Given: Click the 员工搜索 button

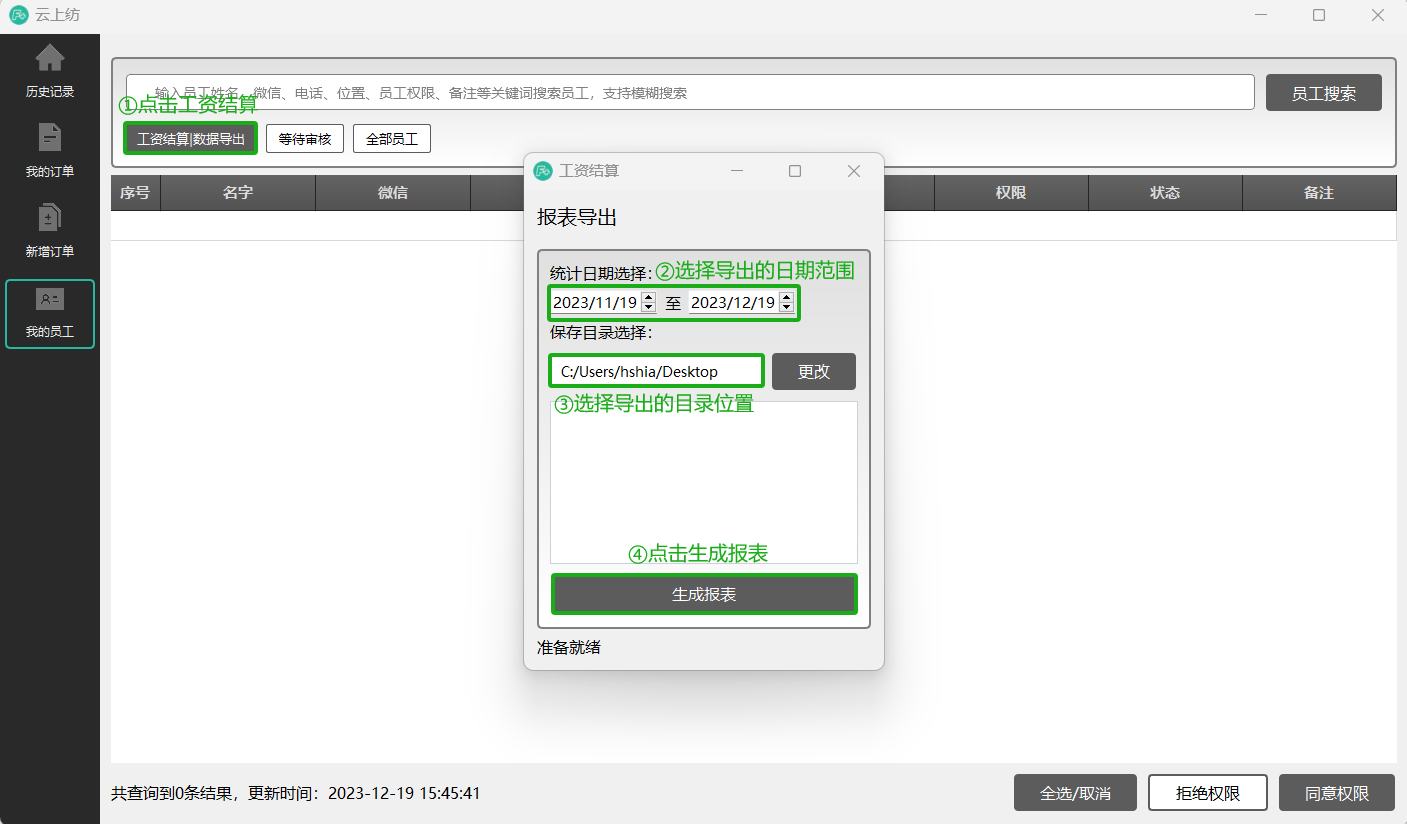Looking at the screenshot, I should click(1324, 93).
